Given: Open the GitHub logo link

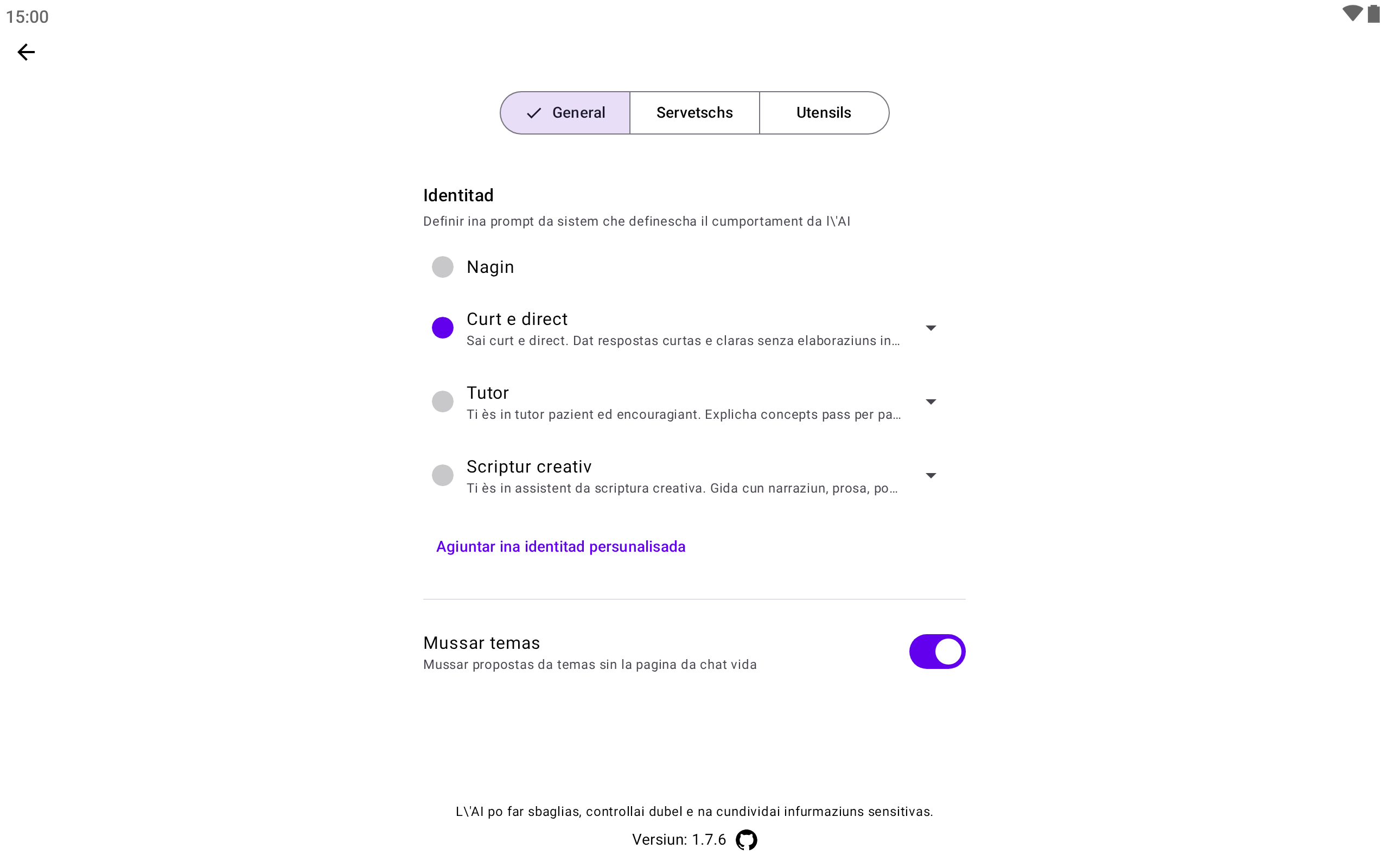Looking at the screenshot, I should point(746,840).
